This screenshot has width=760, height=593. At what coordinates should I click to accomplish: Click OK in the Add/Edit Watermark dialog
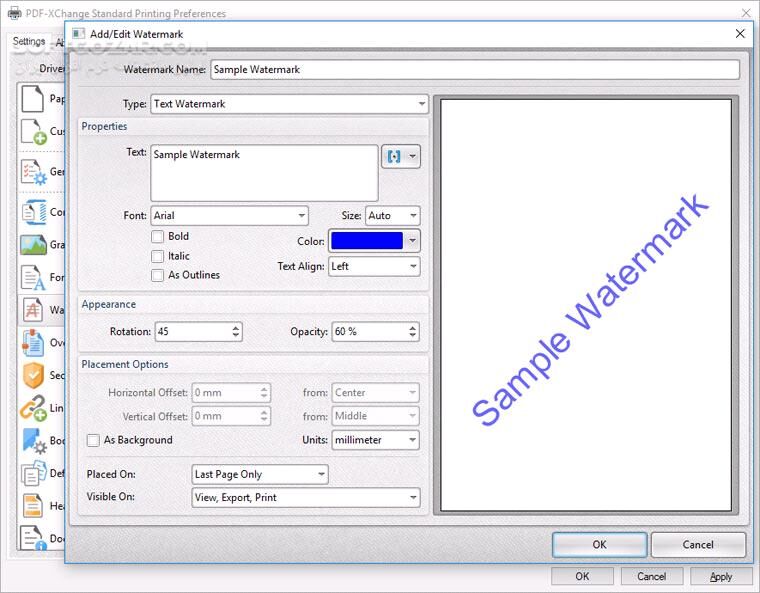pyautogui.click(x=598, y=545)
